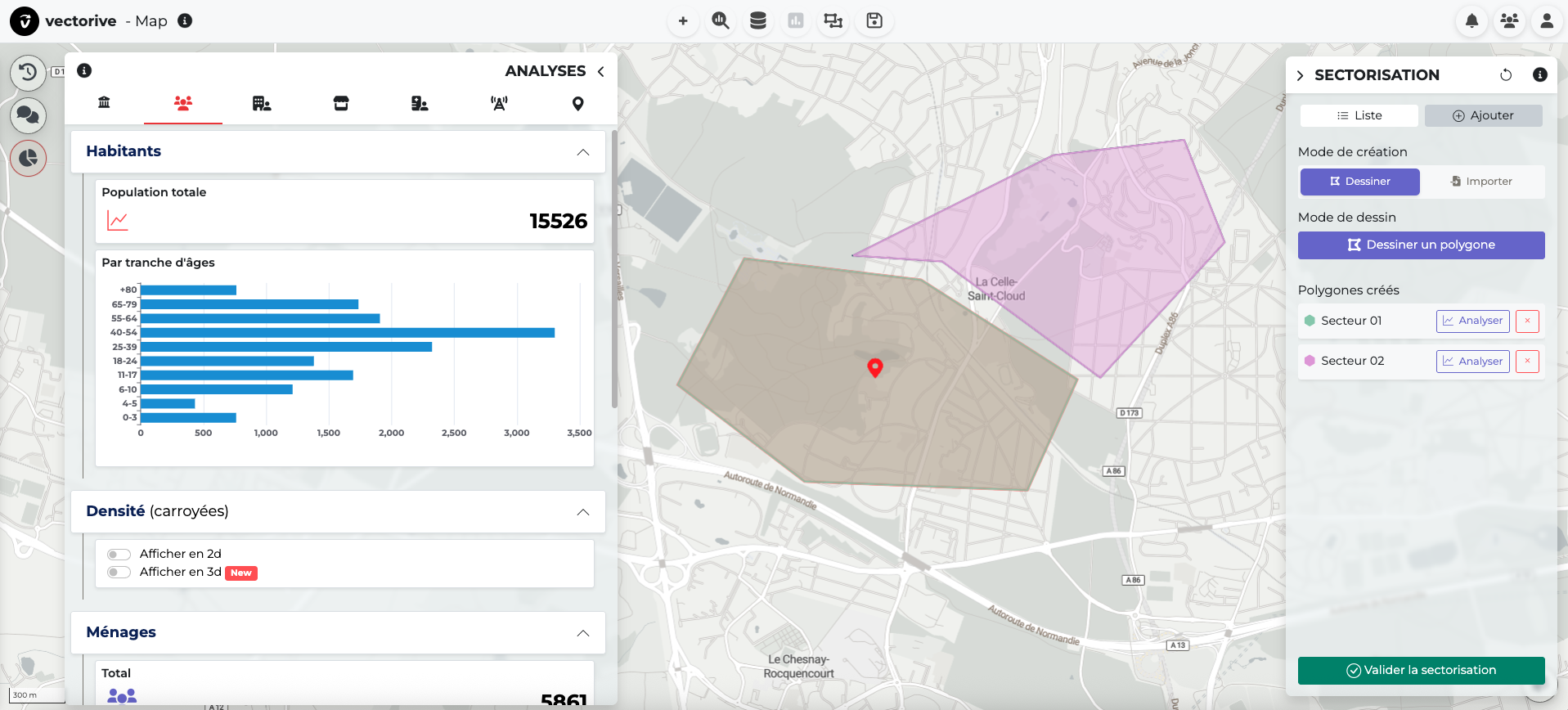Click the pie chart analysis icon
The width and height of the screenshot is (1568, 710).
coord(28,158)
